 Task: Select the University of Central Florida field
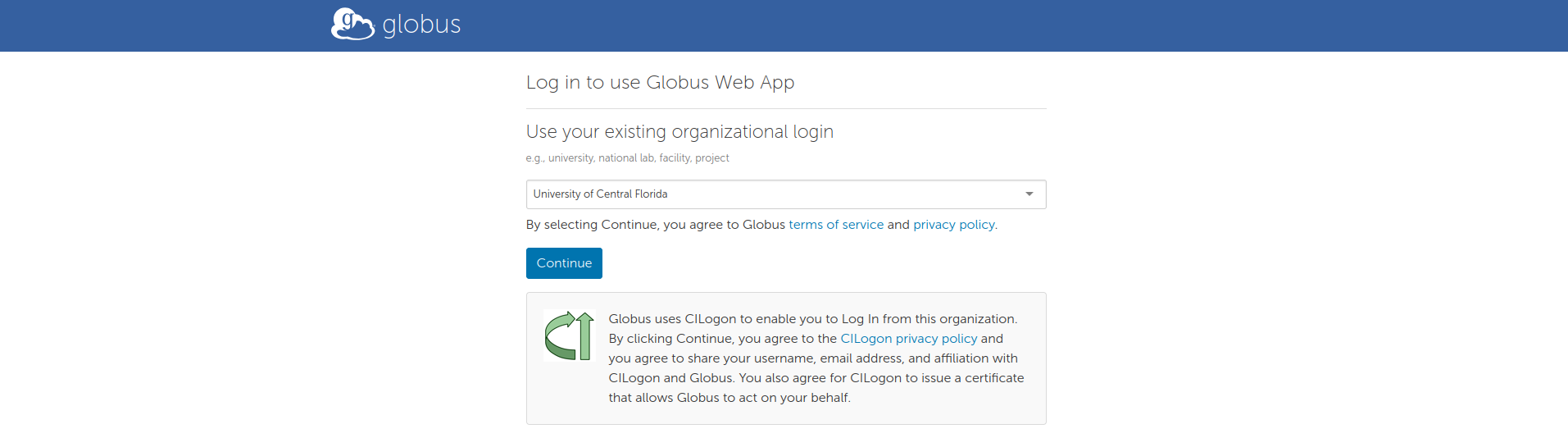[785, 194]
